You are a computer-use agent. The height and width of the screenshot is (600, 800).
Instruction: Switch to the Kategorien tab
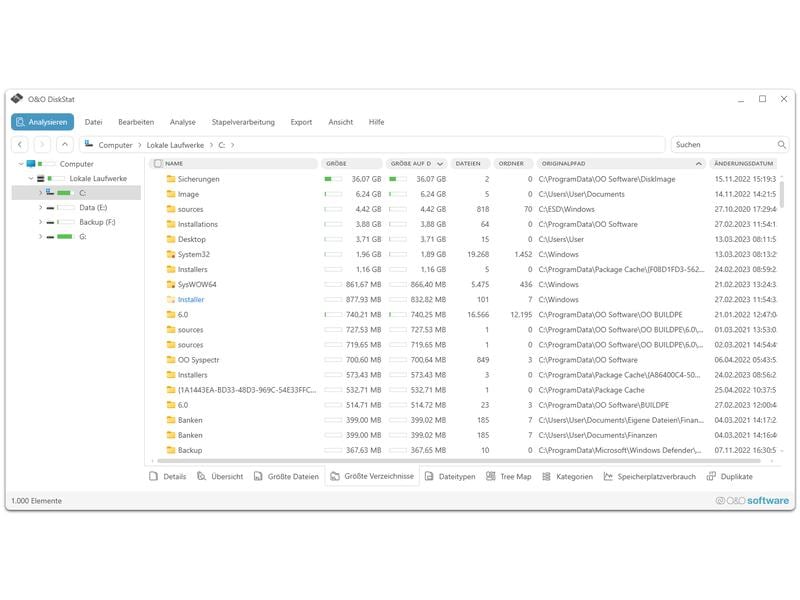[x=567, y=477]
